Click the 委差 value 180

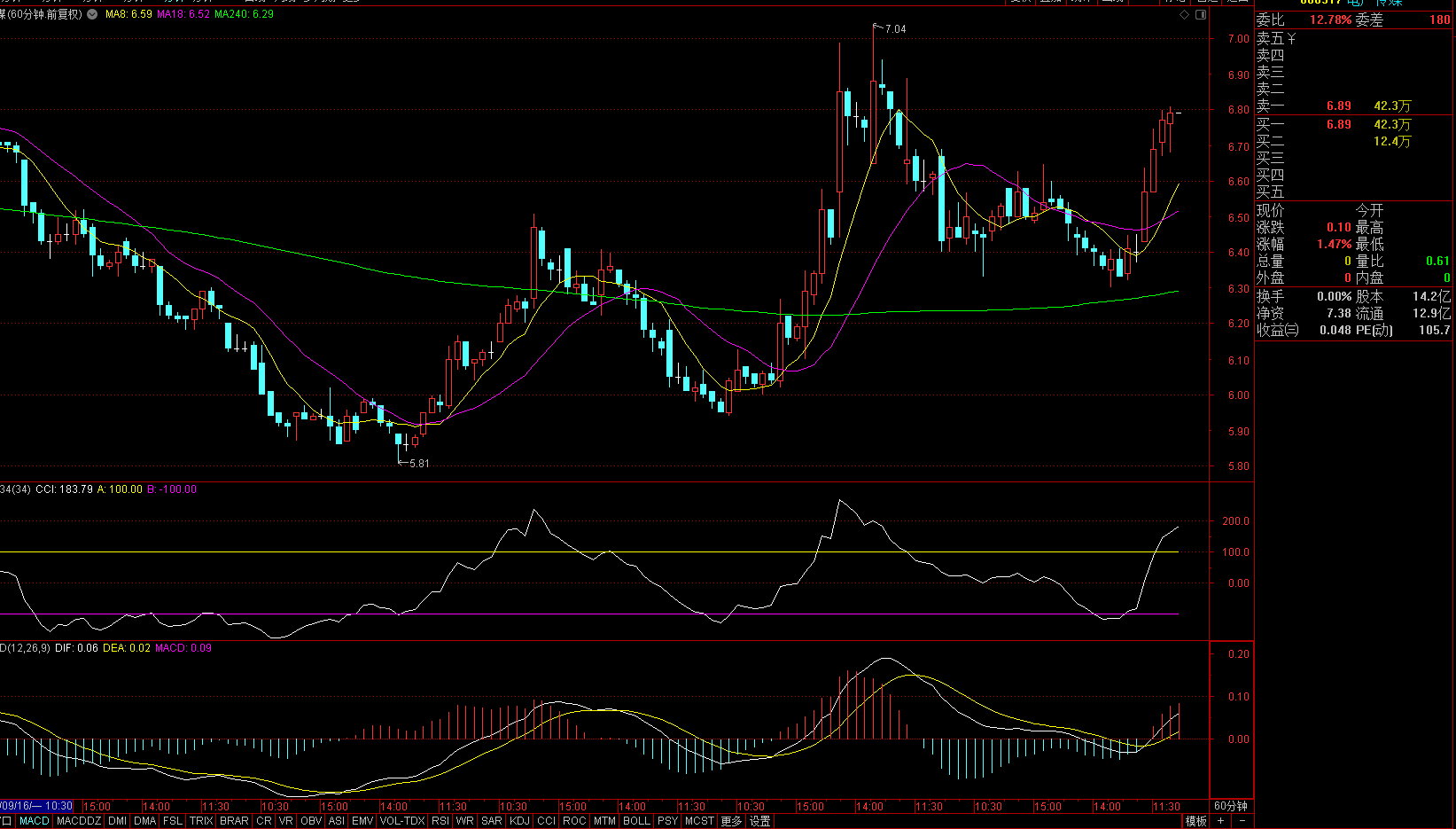[x=1440, y=20]
